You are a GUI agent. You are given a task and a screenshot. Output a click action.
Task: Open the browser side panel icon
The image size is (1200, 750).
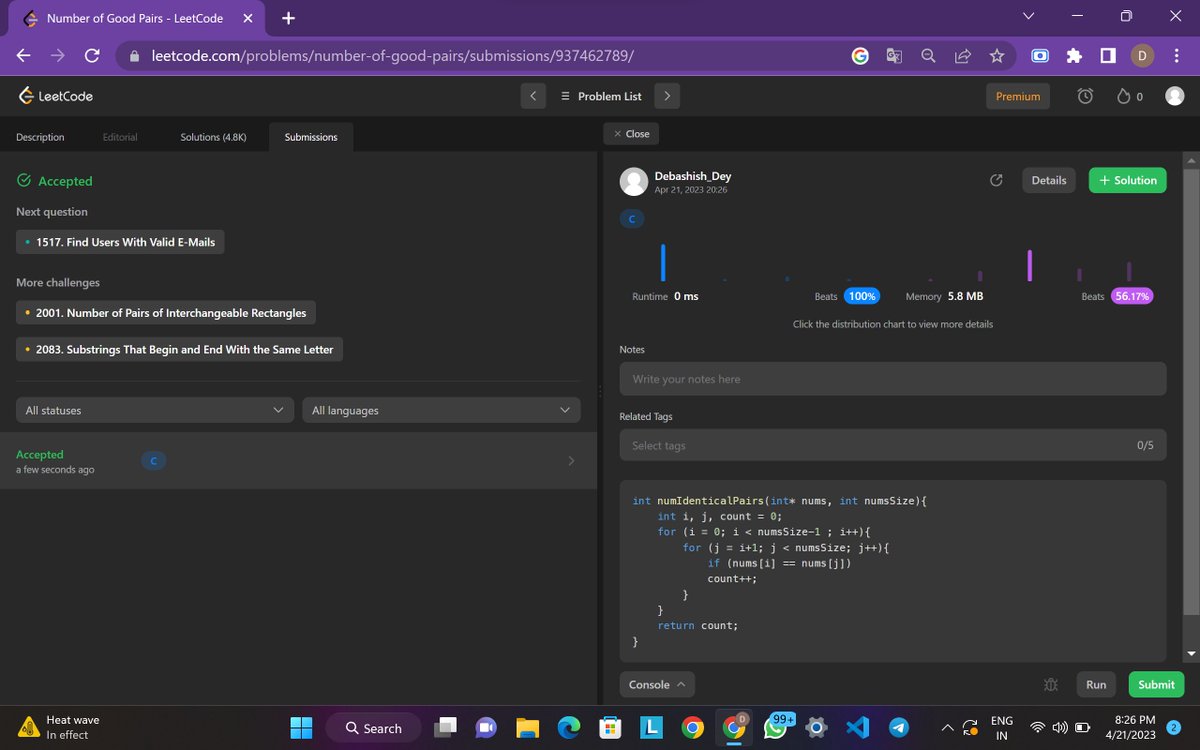tap(1108, 56)
